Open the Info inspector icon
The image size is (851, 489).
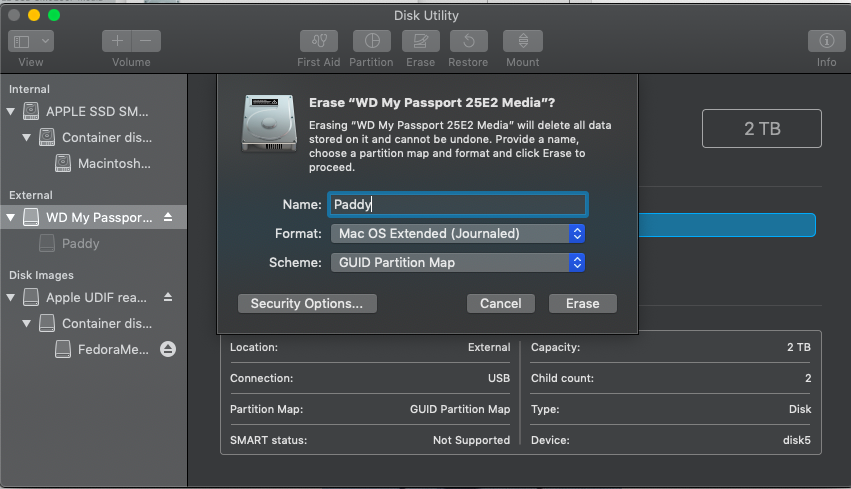(x=826, y=41)
